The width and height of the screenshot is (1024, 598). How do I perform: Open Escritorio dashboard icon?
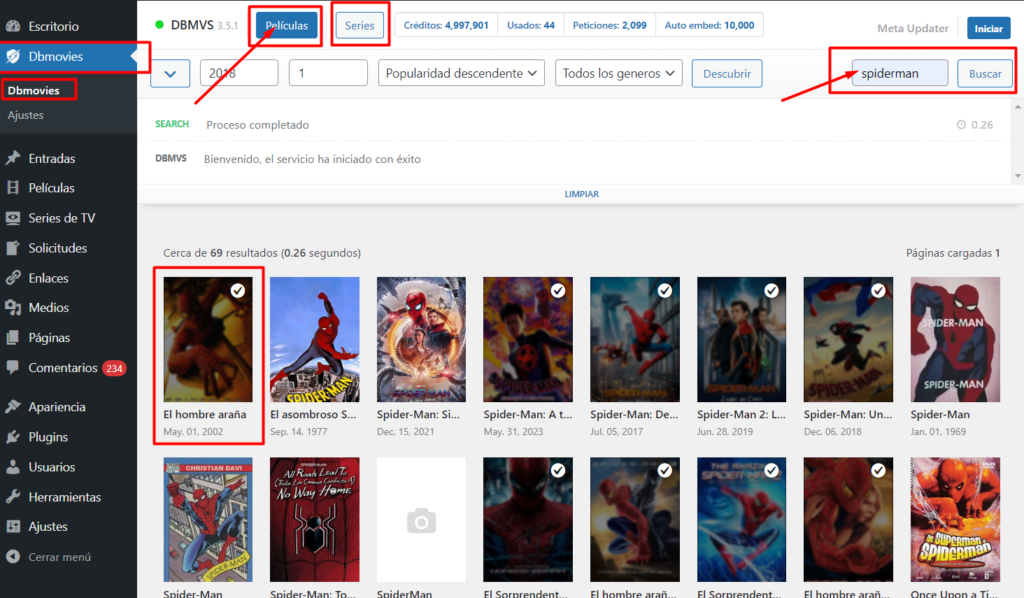click(13, 26)
